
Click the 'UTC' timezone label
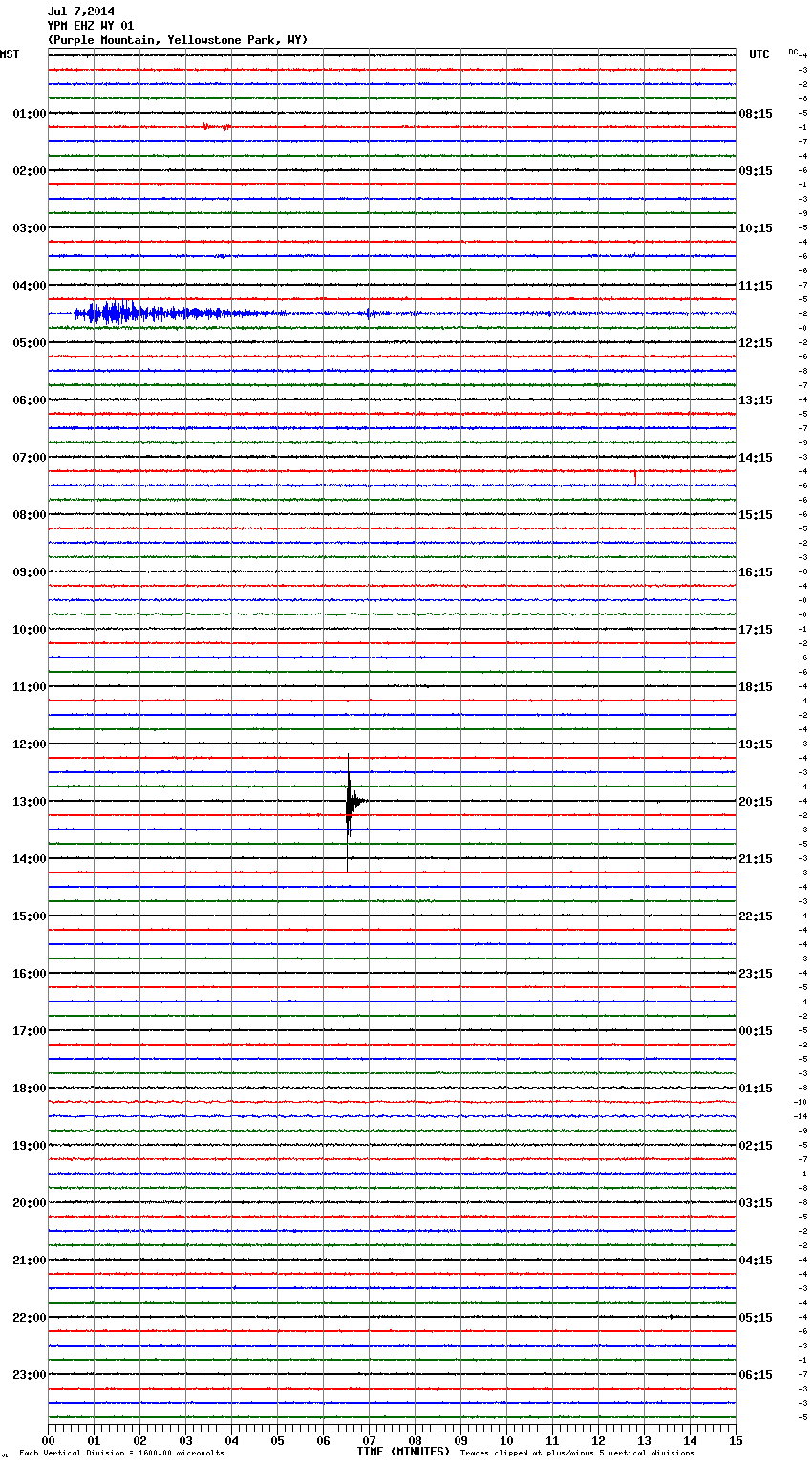pos(759,54)
